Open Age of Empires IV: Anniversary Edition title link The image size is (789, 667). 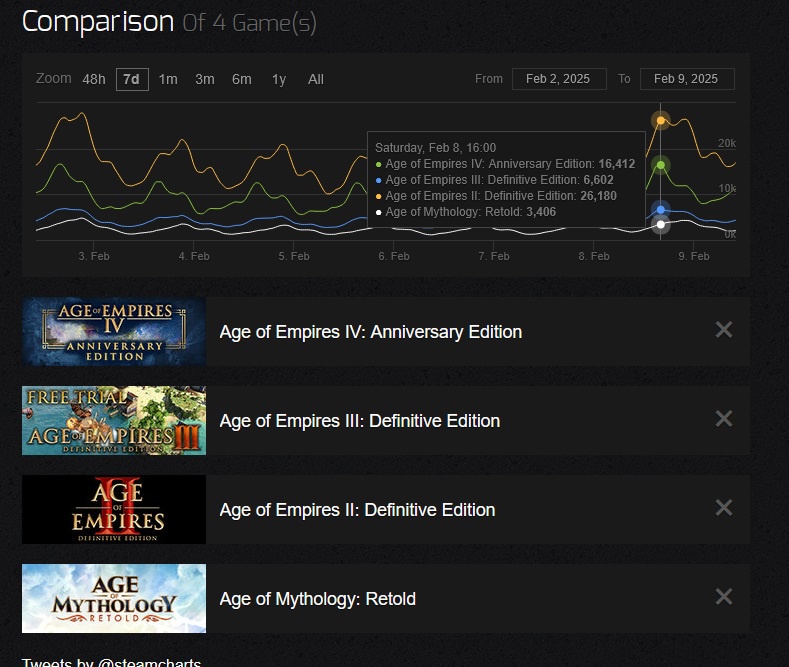click(x=371, y=332)
